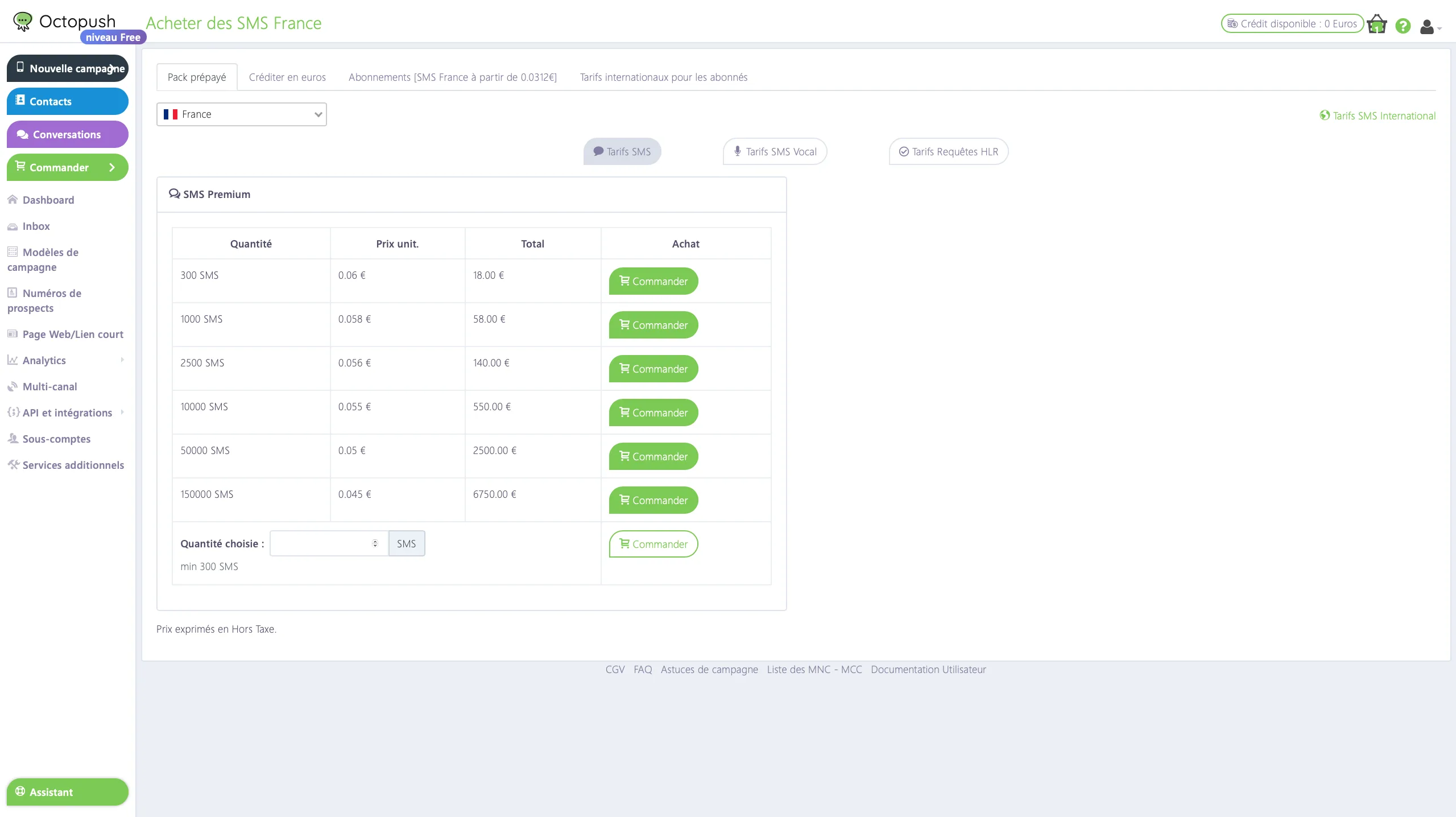Click the SMS Premium chat icon
This screenshot has height=817, width=1456.
174,194
